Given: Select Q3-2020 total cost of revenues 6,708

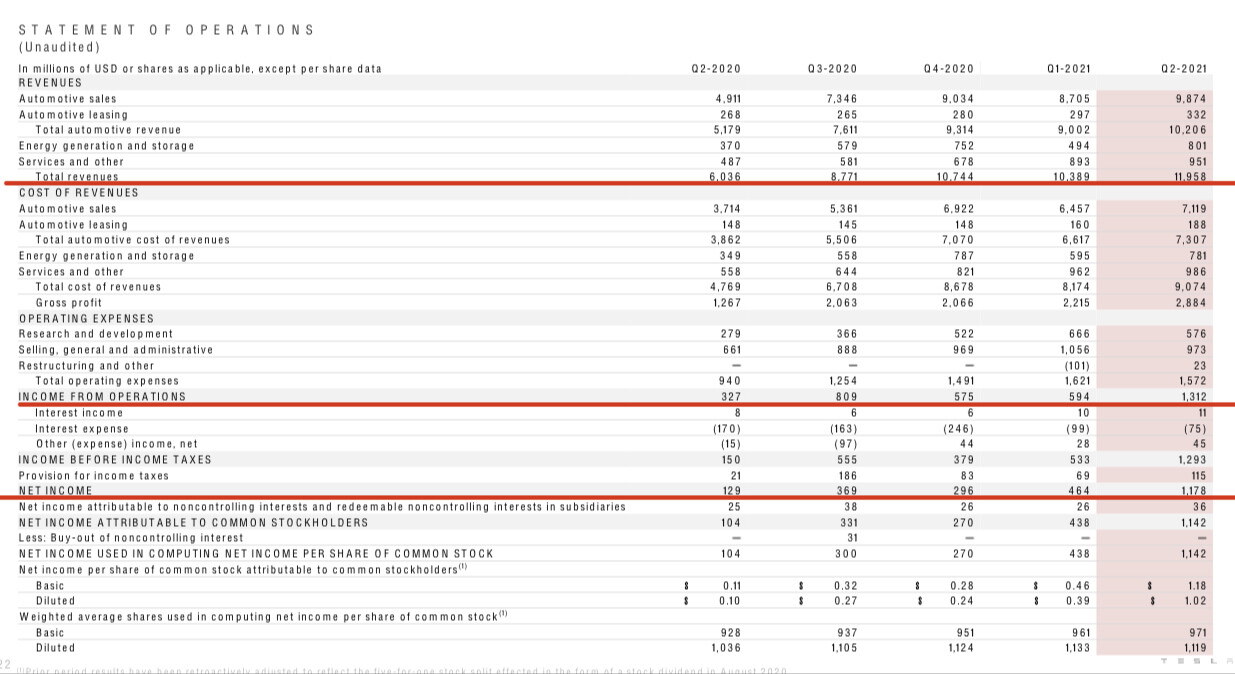Looking at the screenshot, I should click(841, 287).
